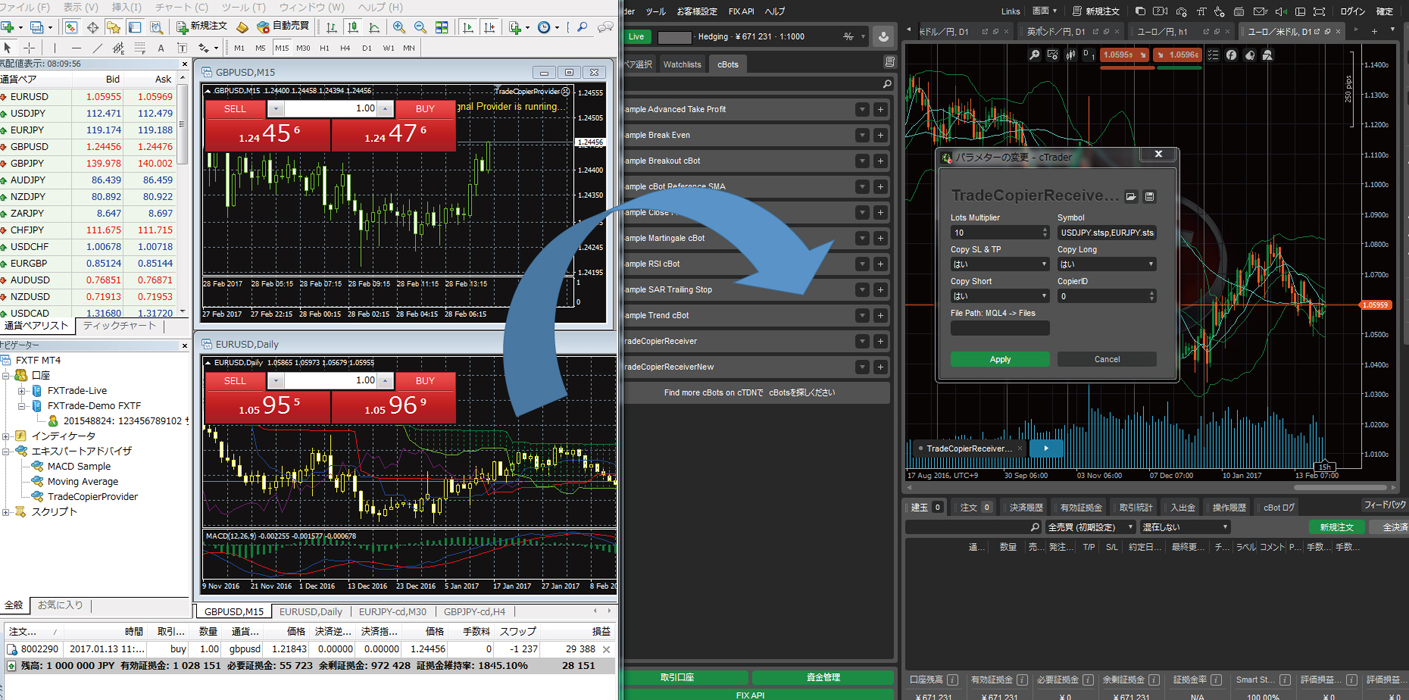Click the cTrader account microphone/deposit icon

click(x=883, y=36)
